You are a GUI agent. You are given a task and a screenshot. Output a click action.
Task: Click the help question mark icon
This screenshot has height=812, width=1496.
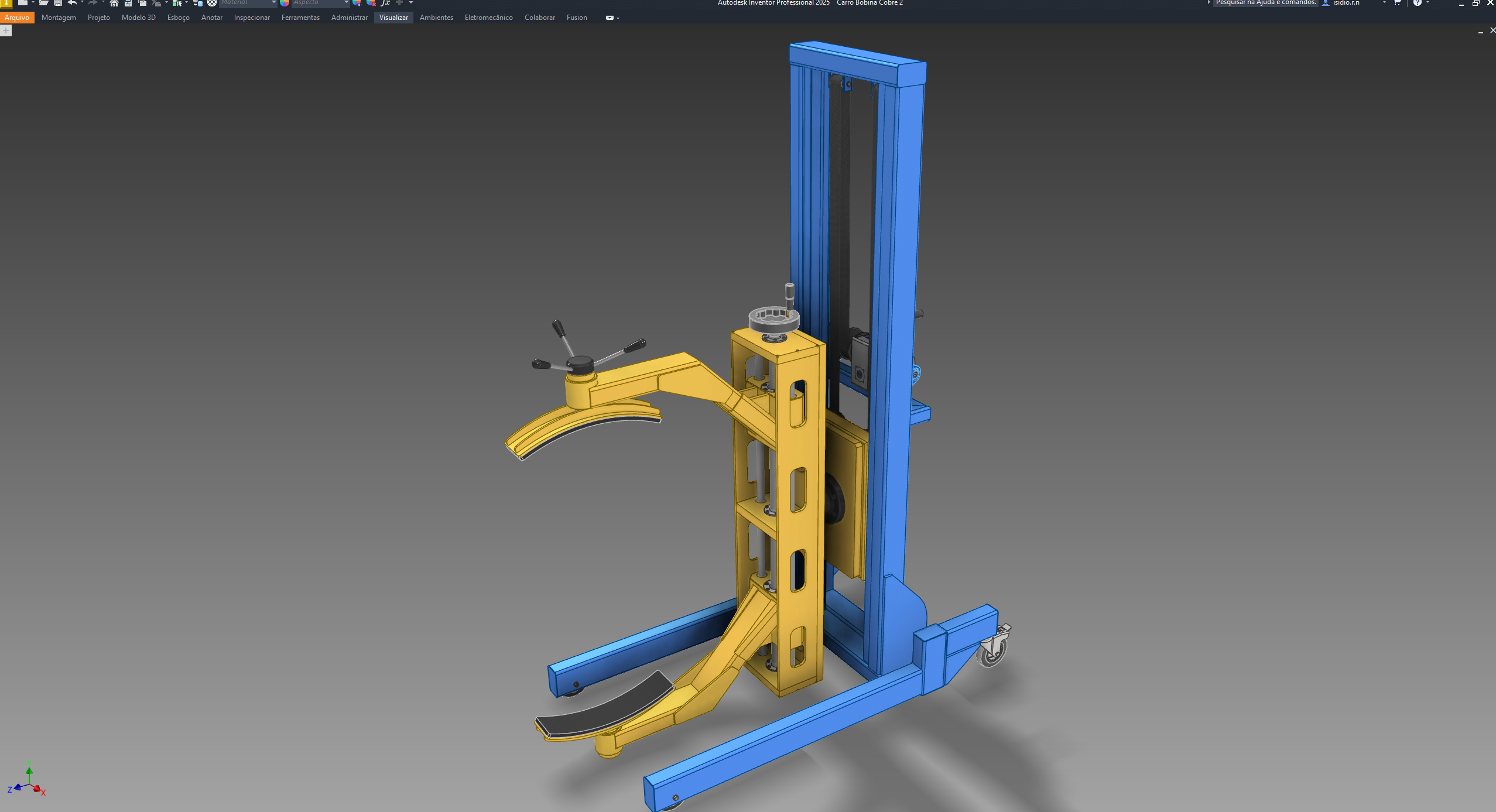click(1418, 3)
